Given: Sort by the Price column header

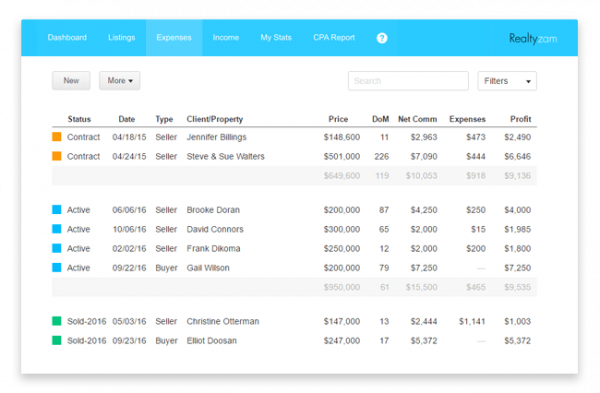Looking at the screenshot, I should pyautogui.click(x=338, y=119).
